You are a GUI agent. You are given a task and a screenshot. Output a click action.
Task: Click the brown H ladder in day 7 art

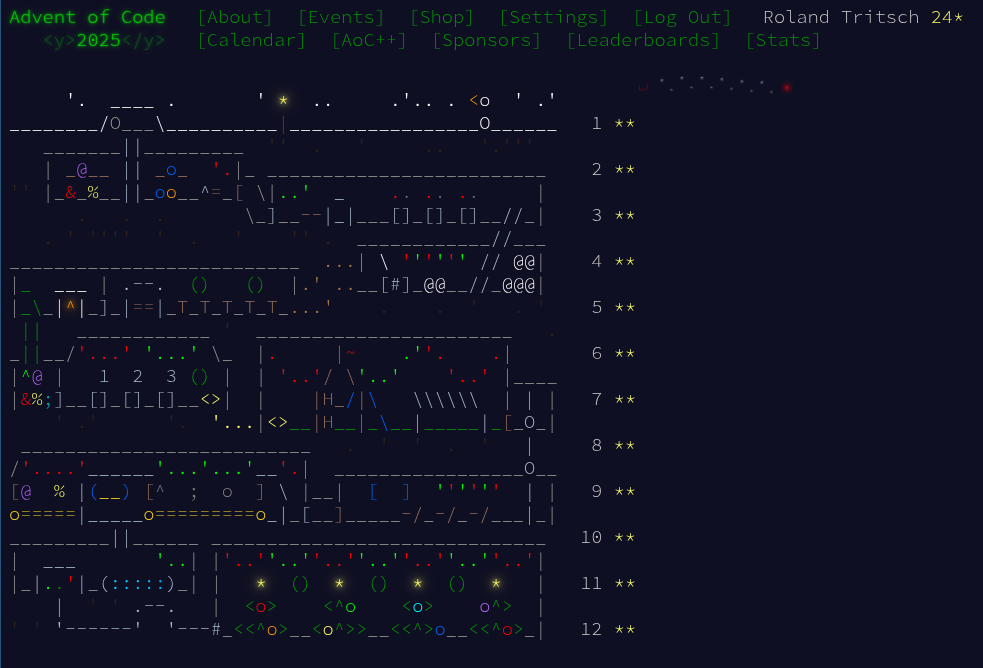click(328, 410)
